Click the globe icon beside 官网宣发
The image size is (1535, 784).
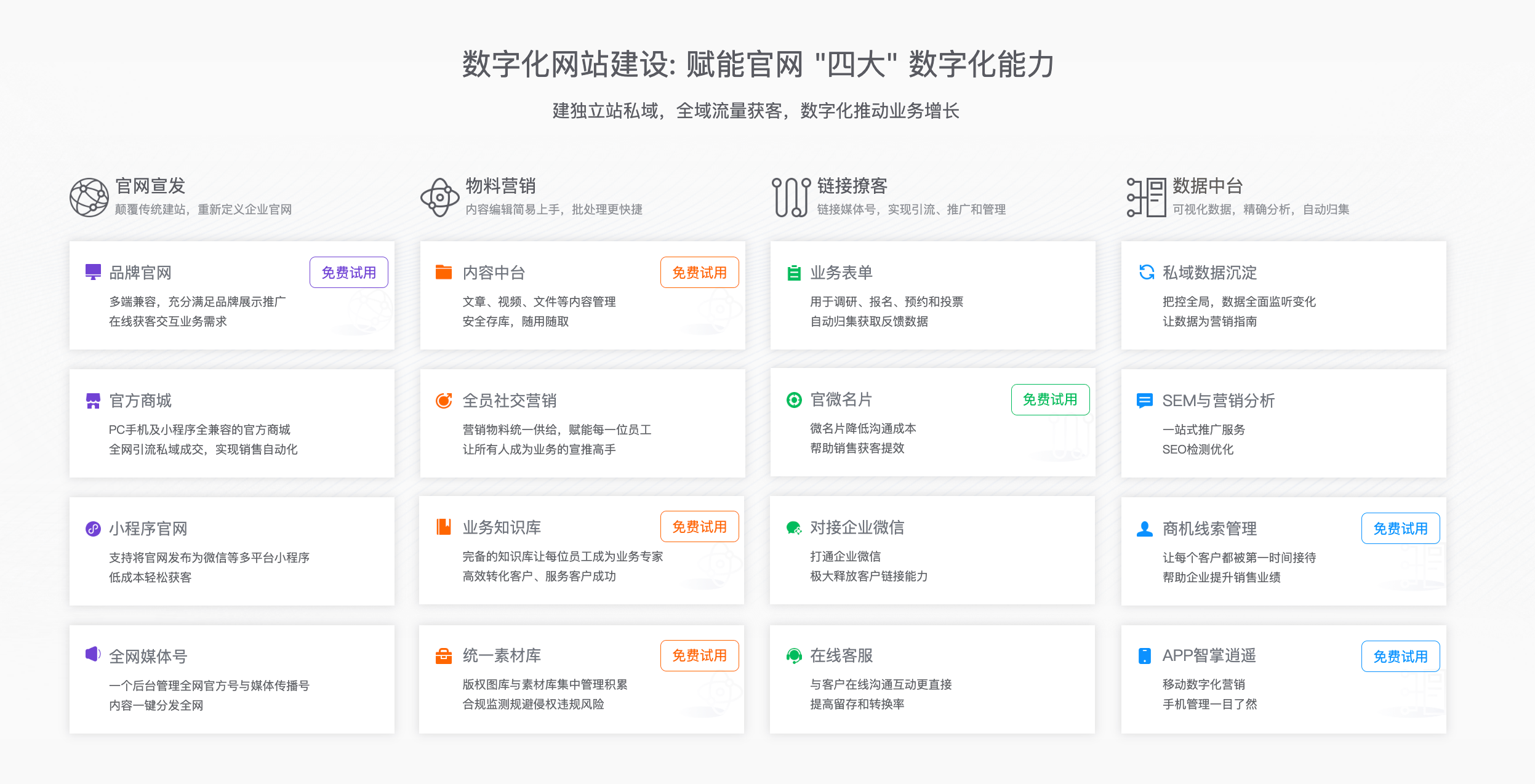[x=89, y=198]
